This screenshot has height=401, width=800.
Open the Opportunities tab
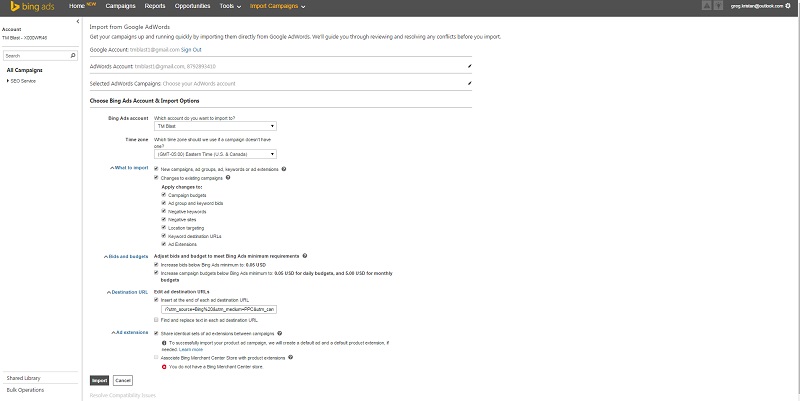(x=192, y=6)
